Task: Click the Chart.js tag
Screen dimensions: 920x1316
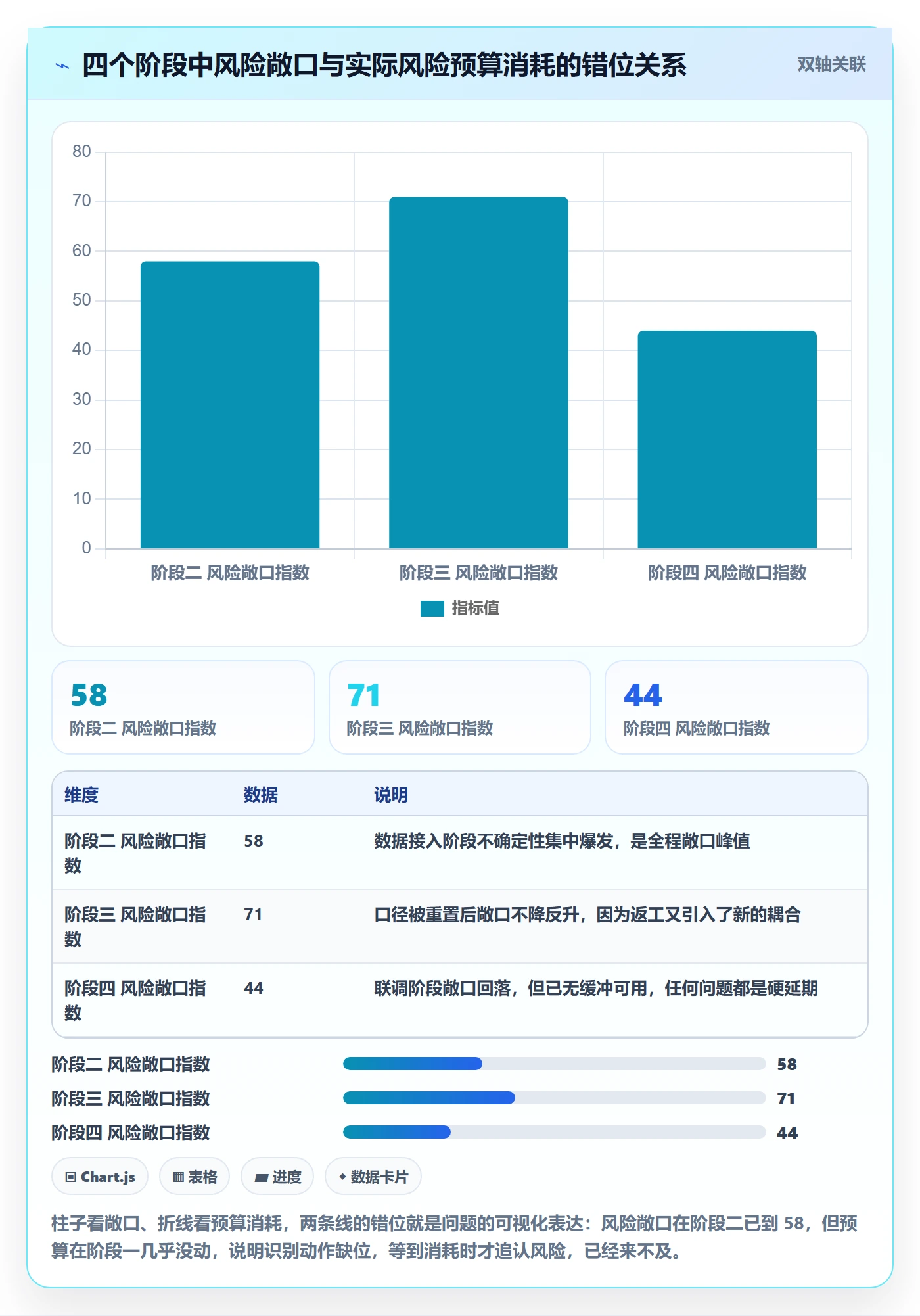Action: (100, 1177)
